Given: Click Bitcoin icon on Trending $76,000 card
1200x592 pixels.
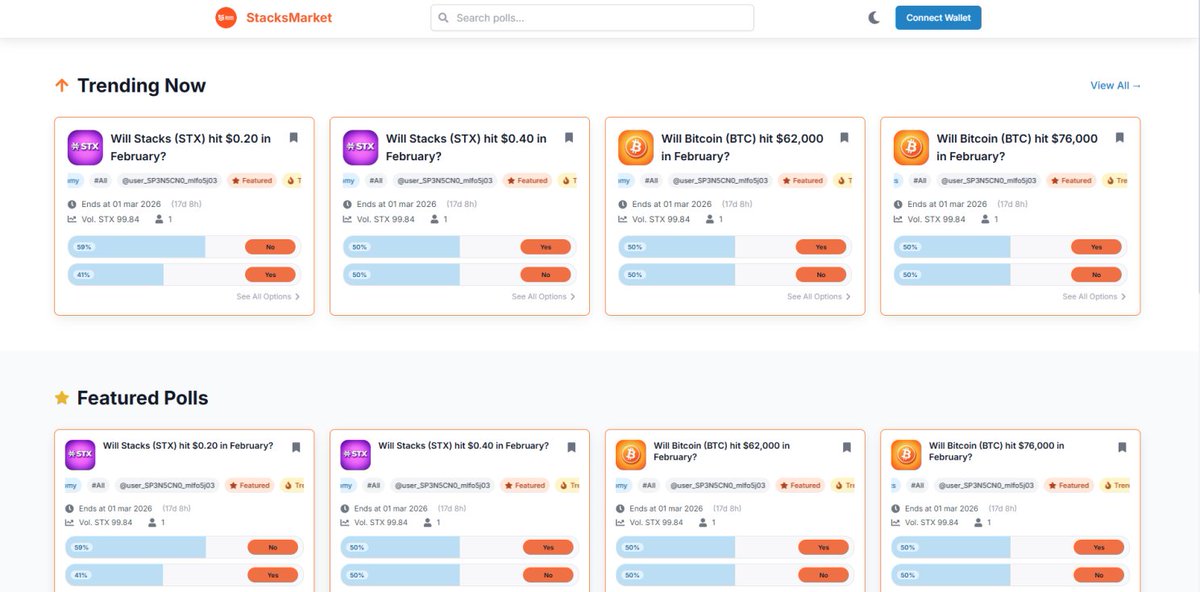Looking at the screenshot, I should click(911, 147).
